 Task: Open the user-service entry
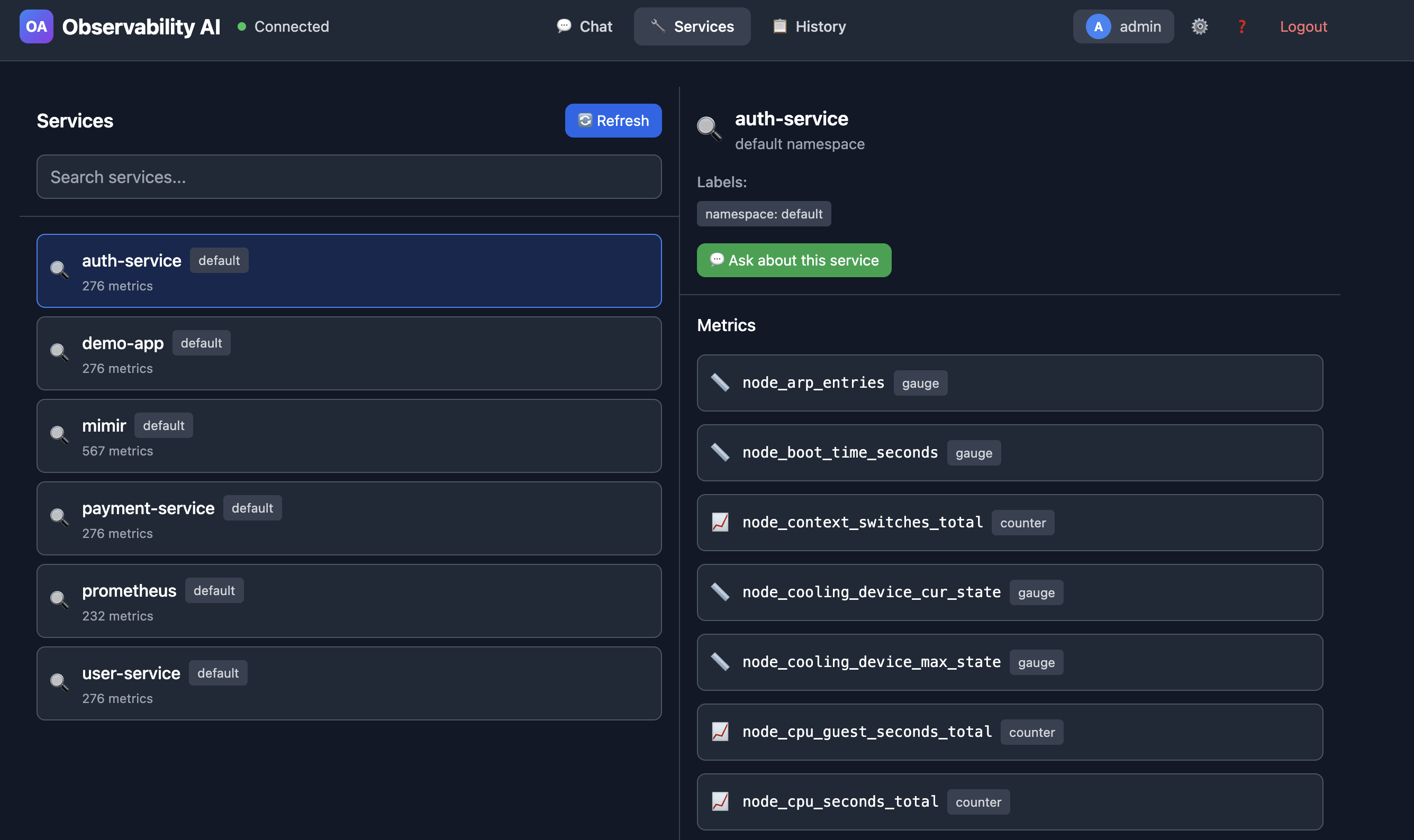coord(349,684)
